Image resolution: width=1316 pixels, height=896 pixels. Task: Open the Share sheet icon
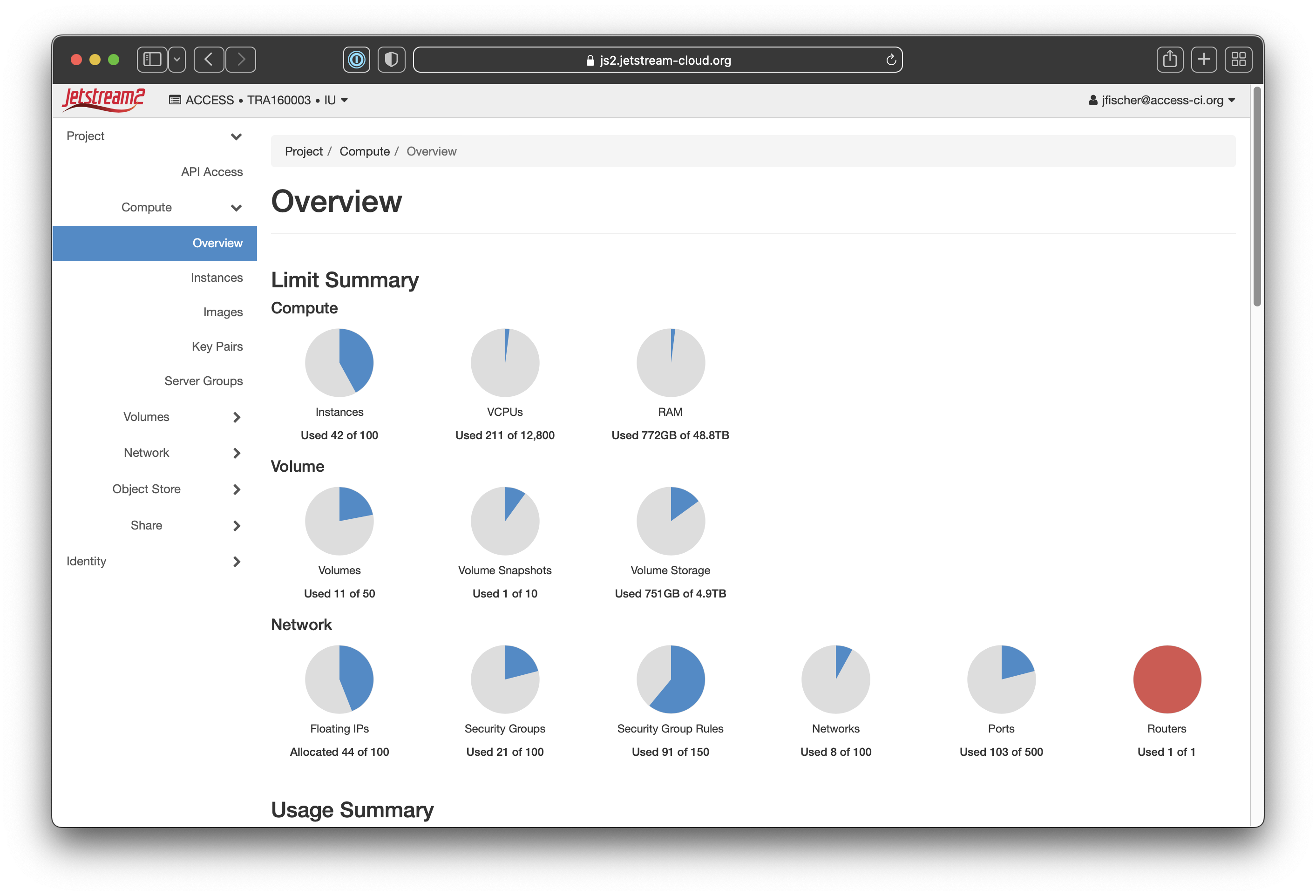coord(1170,60)
